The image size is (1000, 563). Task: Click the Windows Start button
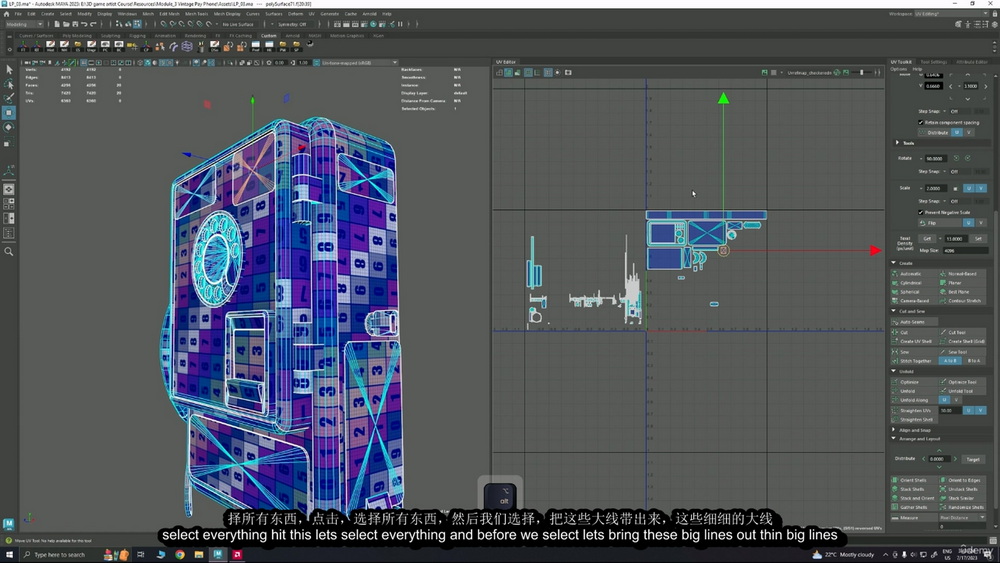pos(9,555)
